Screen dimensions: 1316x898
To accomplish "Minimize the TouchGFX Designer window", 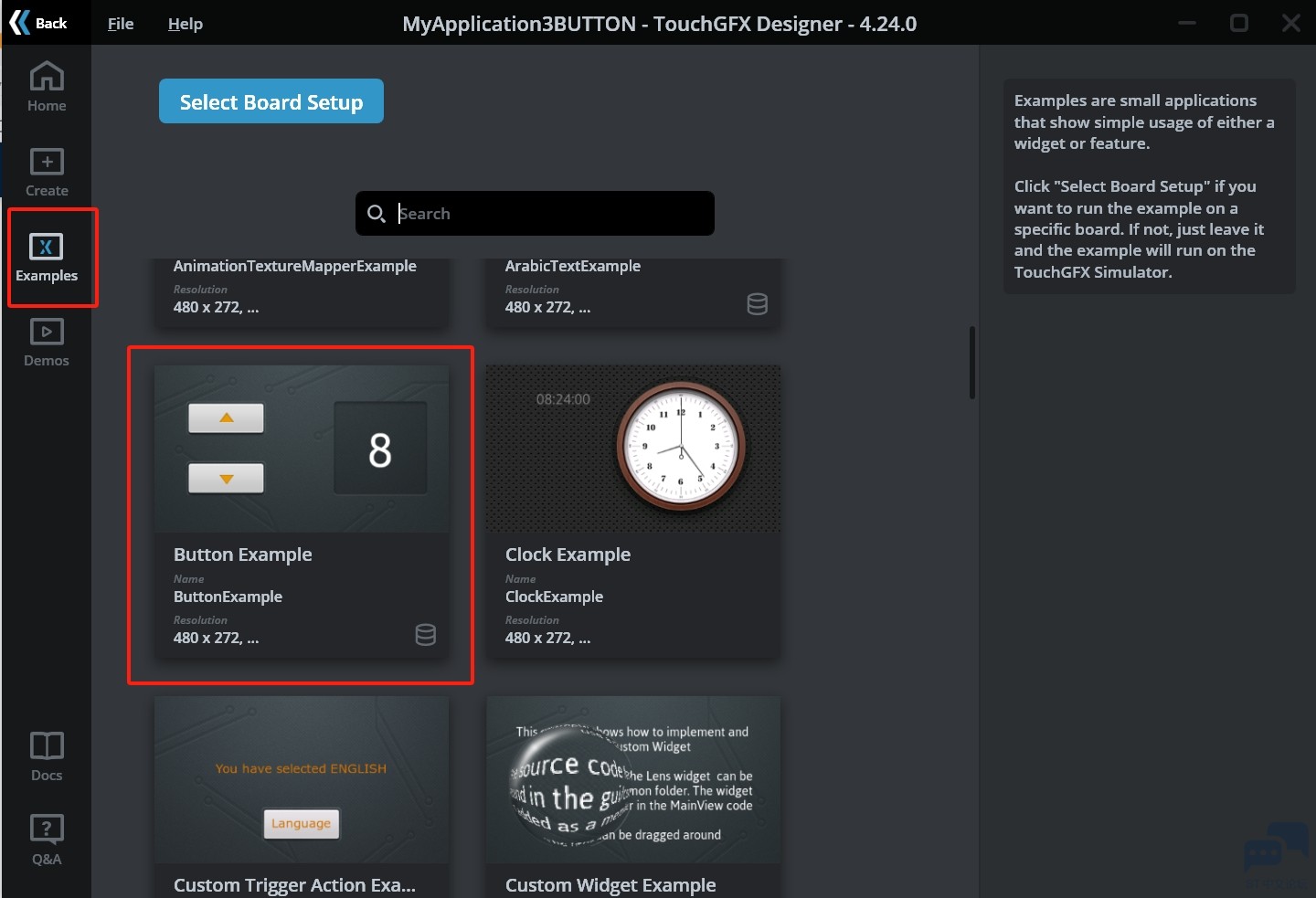I will click(x=1187, y=23).
